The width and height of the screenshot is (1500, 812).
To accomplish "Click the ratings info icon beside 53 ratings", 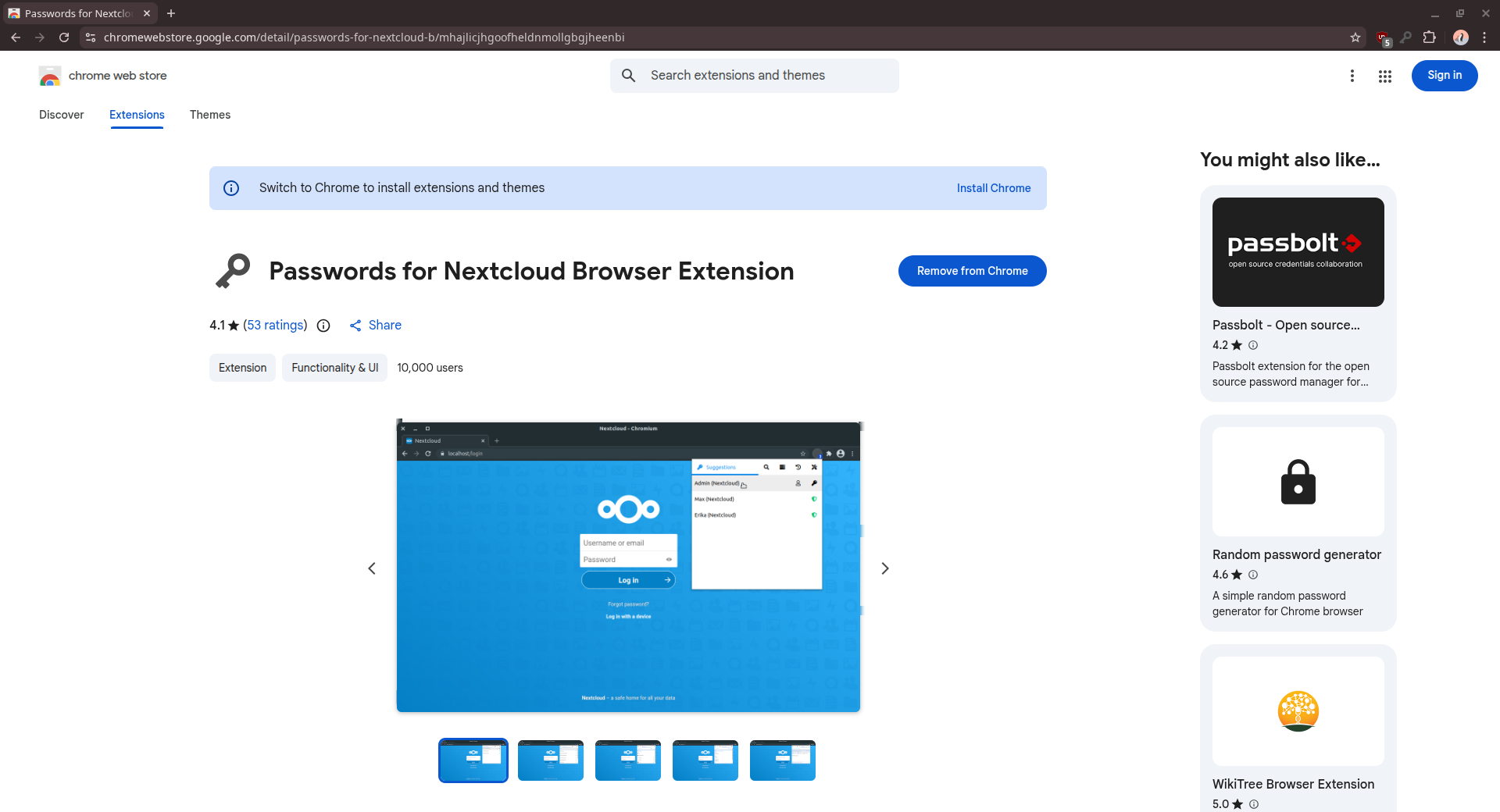I will (323, 326).
